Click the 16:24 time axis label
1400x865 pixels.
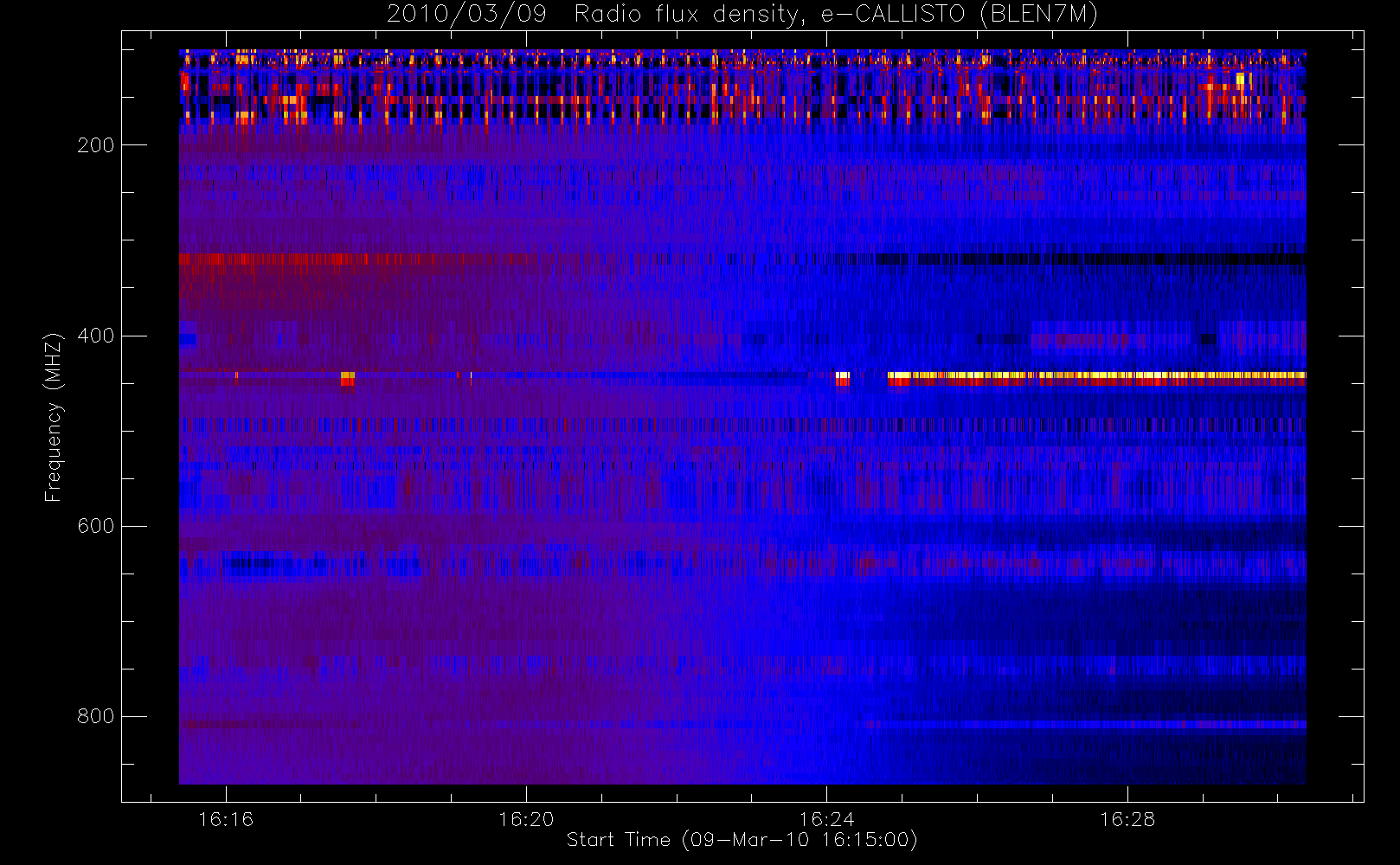(x=826, y=819)
